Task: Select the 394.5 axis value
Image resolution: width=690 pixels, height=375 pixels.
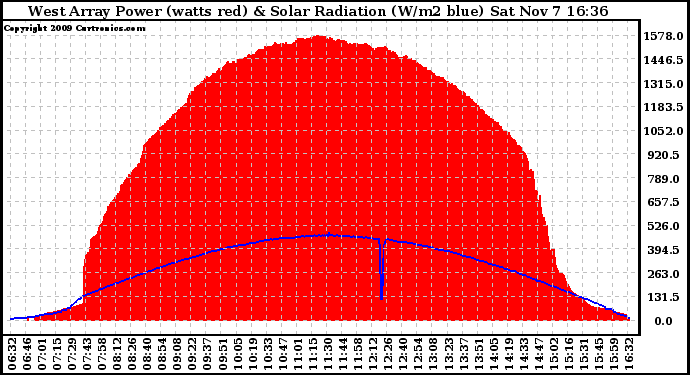Action: pyautogui.click(x=663, y=250)
